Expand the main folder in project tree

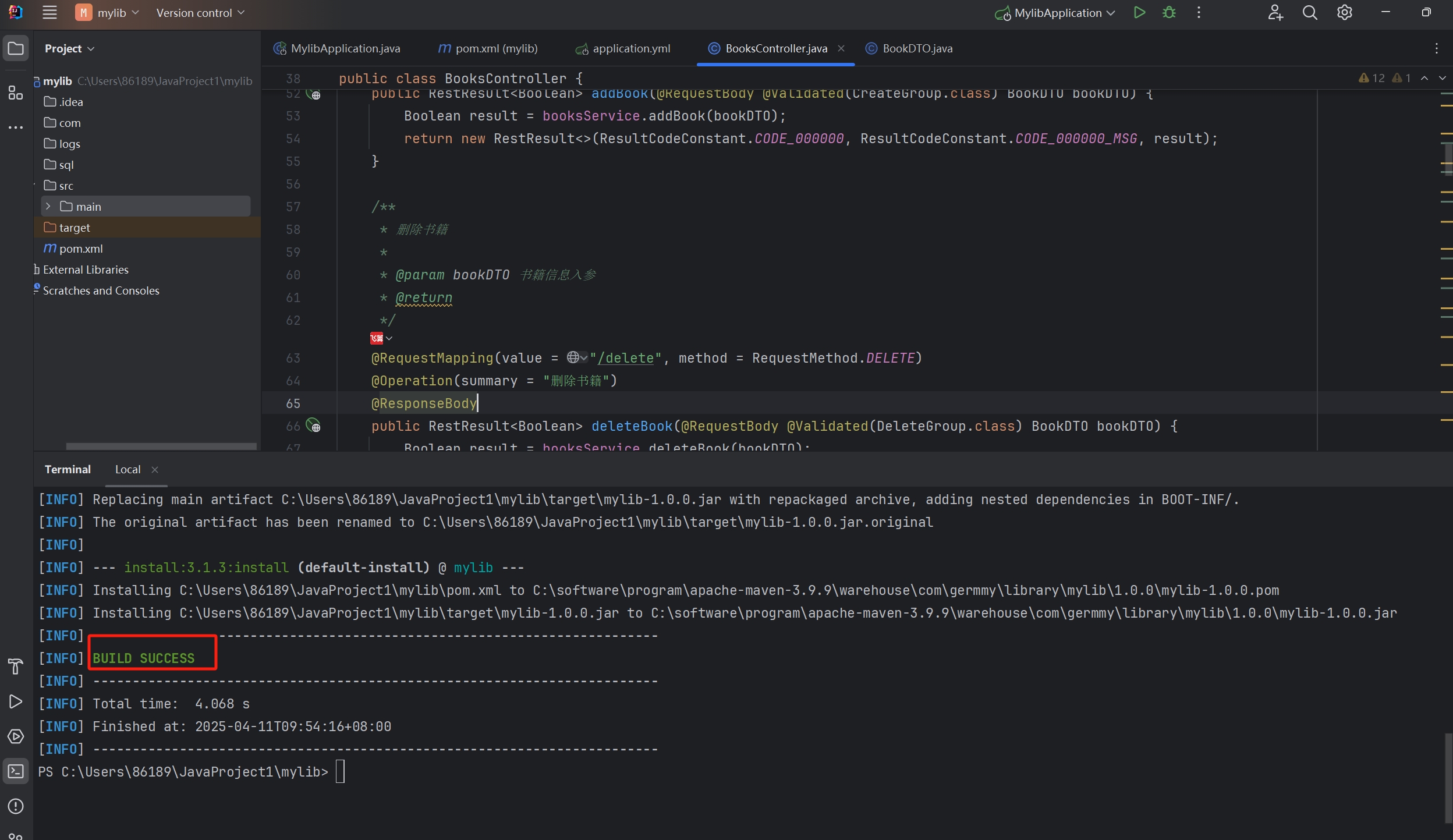point(48,207)
